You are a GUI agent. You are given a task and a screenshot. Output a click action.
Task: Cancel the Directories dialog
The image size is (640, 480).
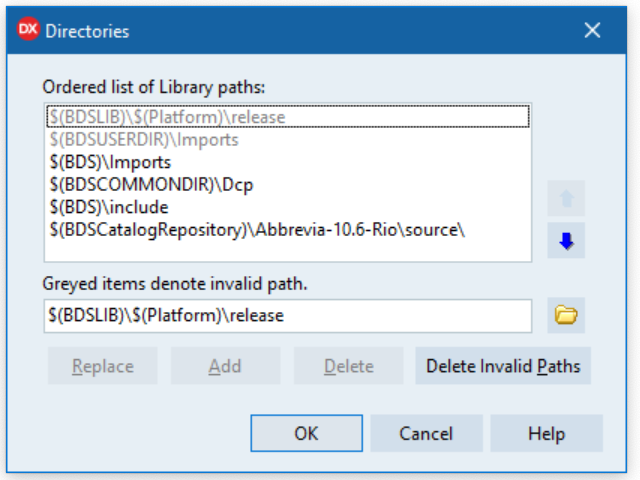(427, 434)
